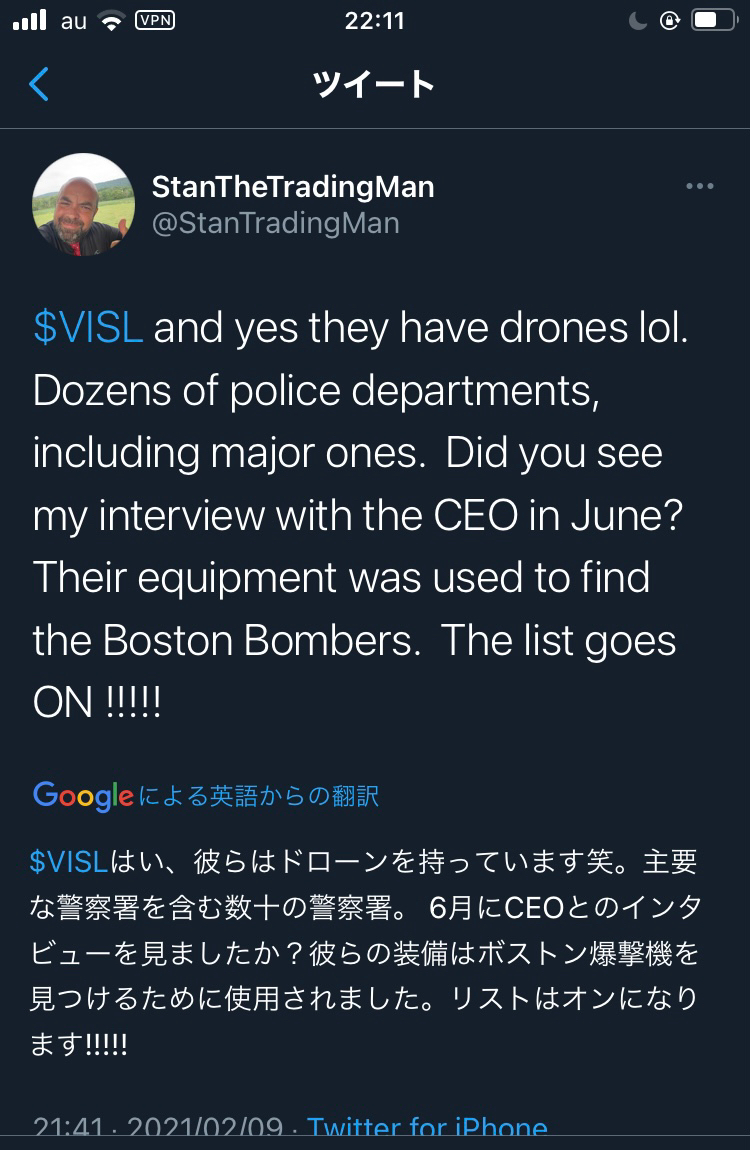The height and width of the screenshot is (1150, 750).
Task: Tap the back chevron to leave the tweet
Action: tap(38, 85)
